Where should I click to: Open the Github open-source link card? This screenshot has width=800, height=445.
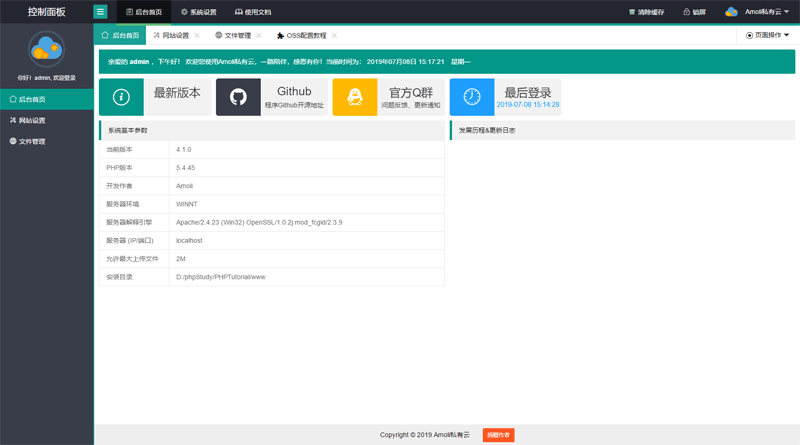[294, 97]
